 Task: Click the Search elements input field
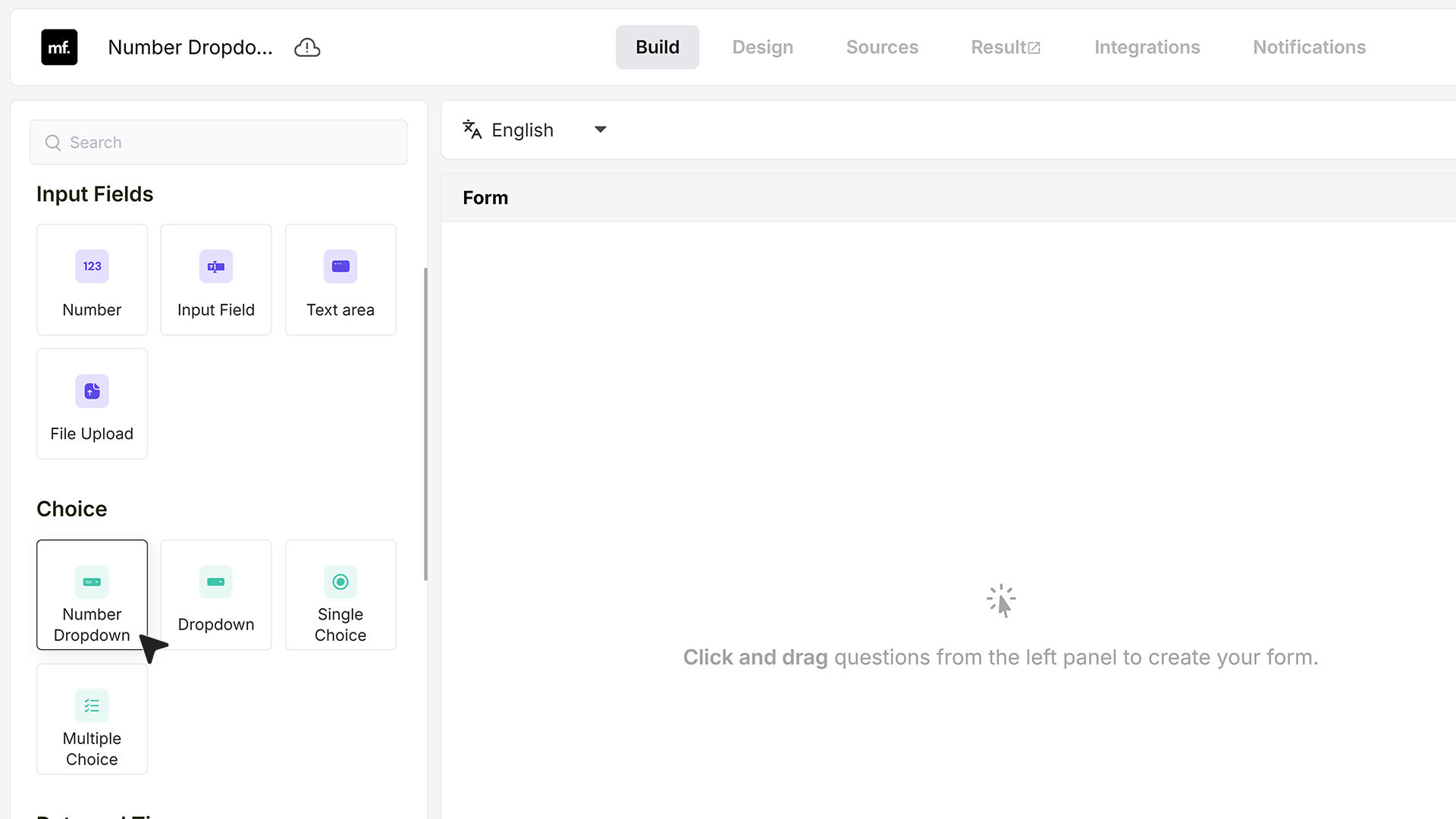point(218,143)
